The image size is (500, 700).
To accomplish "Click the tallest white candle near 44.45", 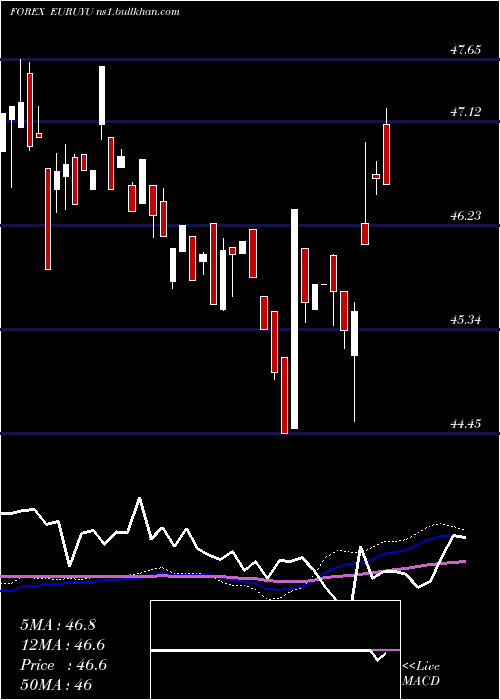I will (x=294, y=319).
